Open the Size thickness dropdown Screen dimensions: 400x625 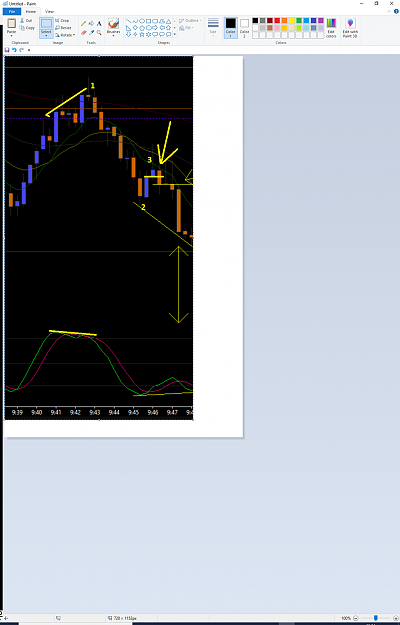point(213,27)
